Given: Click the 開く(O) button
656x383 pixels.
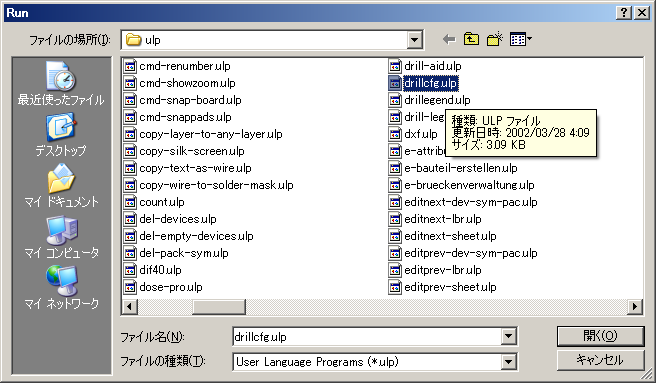Looking at the screenshot, I should pyautogui.click(x=600, y=336).
